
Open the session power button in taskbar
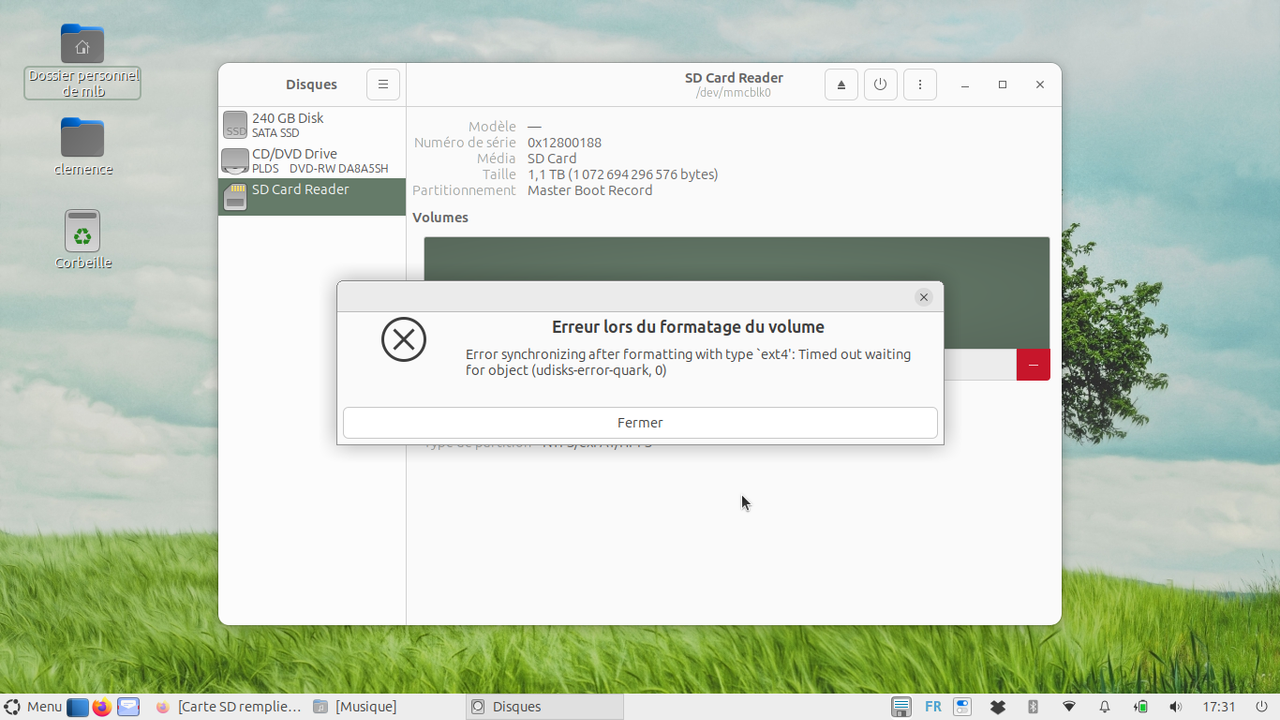(1261, 707)
